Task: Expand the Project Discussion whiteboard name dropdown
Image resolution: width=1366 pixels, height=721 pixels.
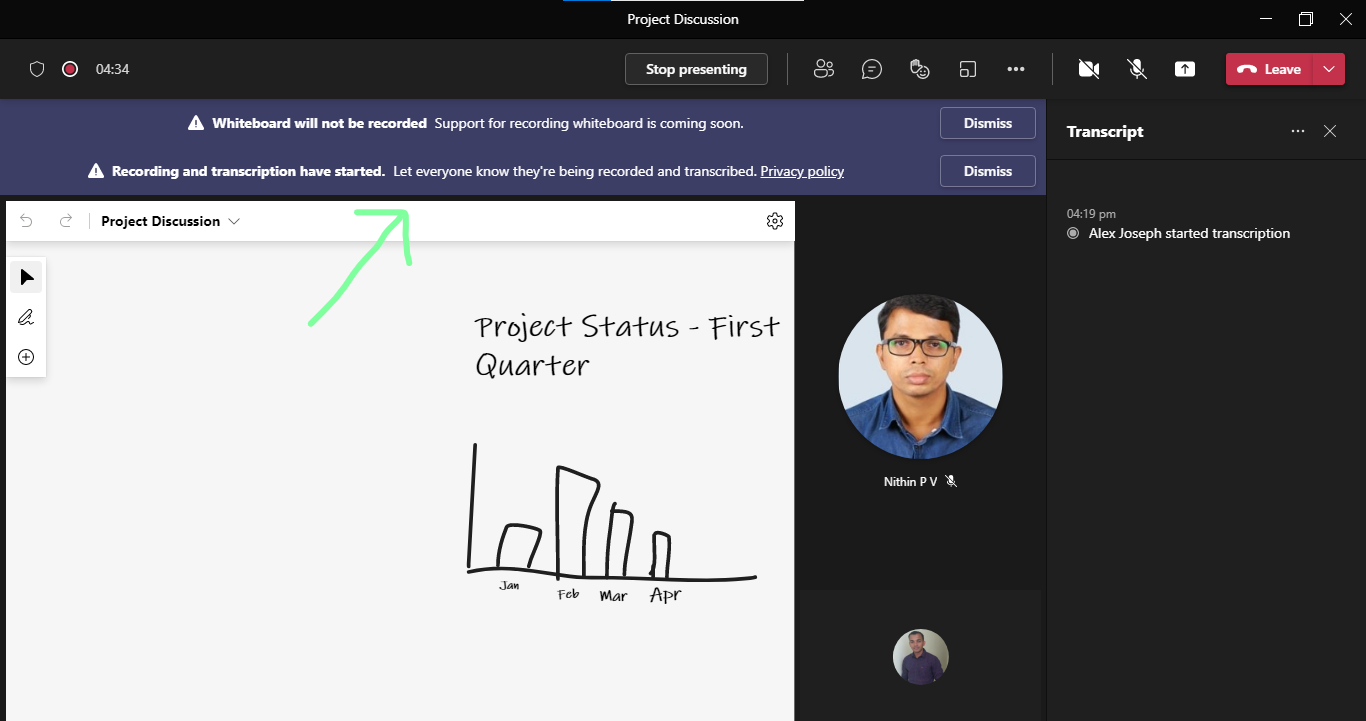Action: (x=236, y=221)
